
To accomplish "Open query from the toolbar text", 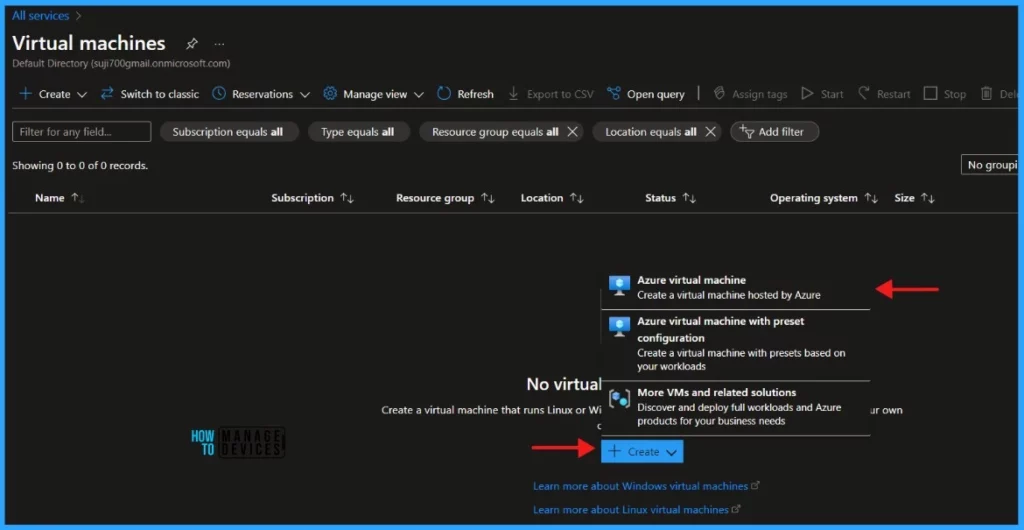I will coord(656,94).
